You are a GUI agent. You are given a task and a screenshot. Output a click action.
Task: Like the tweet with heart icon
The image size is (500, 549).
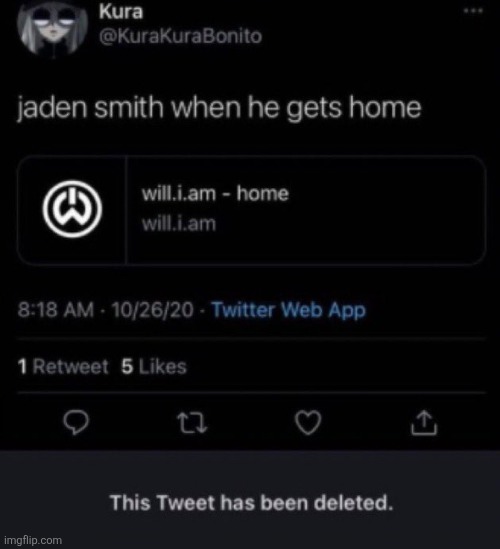(308, 422)
